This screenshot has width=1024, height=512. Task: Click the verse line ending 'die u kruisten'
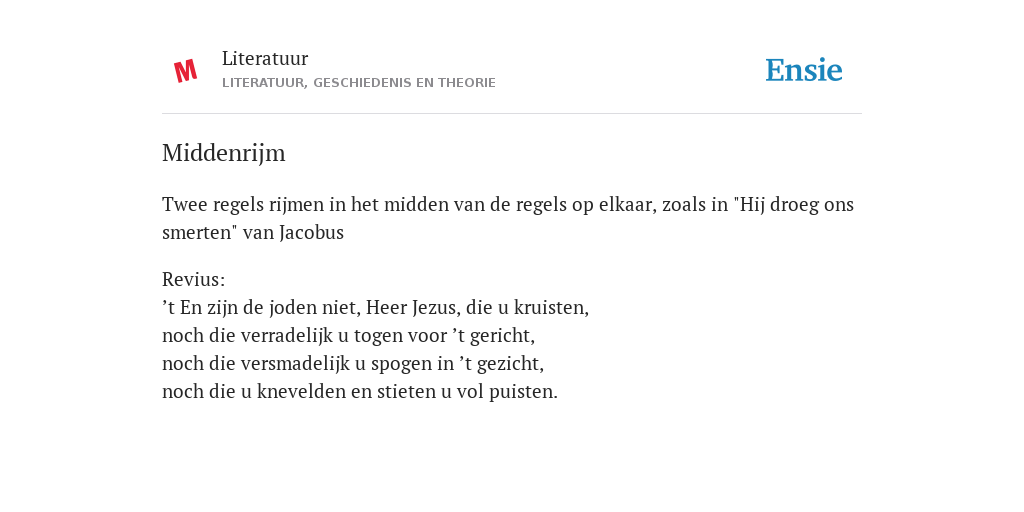click(376, 308)
